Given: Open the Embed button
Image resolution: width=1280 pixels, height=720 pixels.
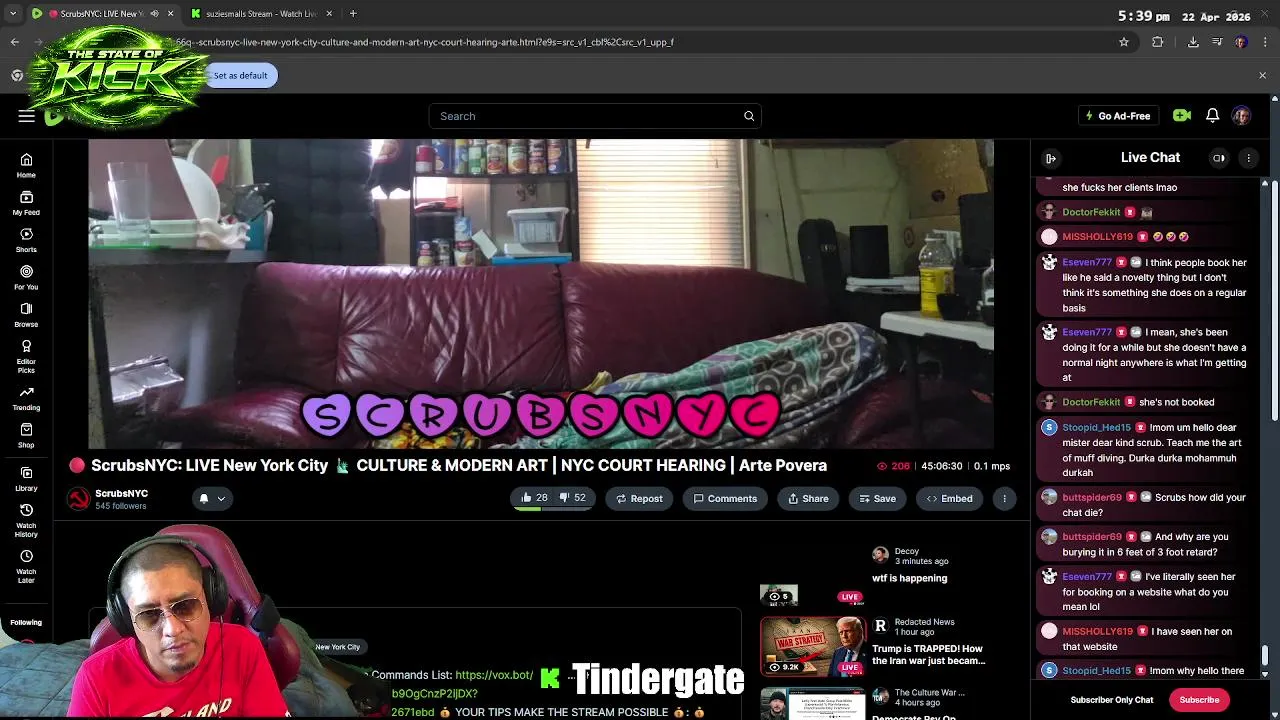Looking at the screenshot, I should (949, 498).
